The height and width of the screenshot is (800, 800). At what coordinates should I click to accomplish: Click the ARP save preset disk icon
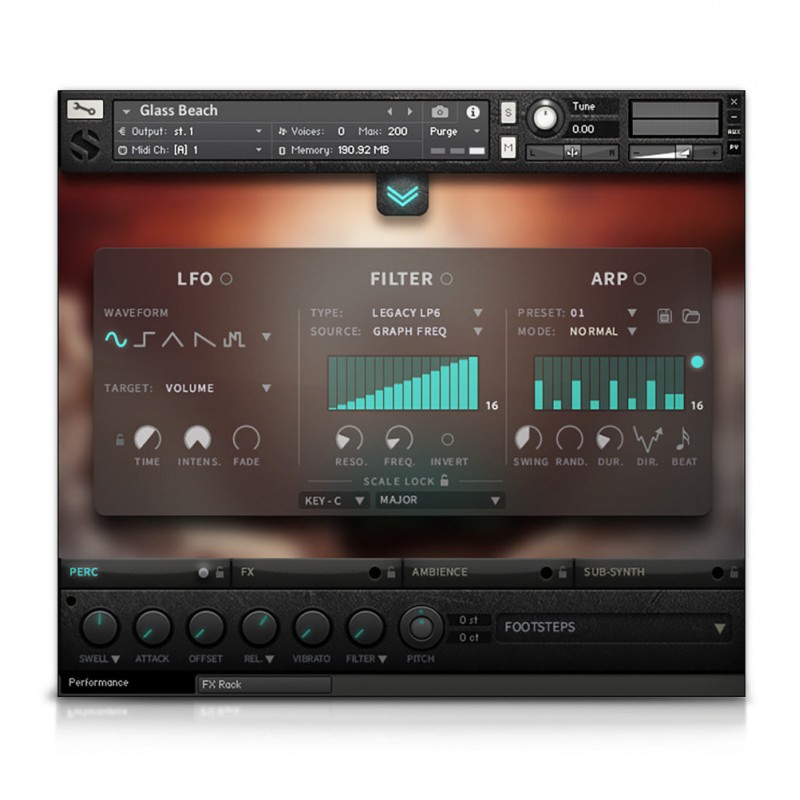tap(664, 315)
